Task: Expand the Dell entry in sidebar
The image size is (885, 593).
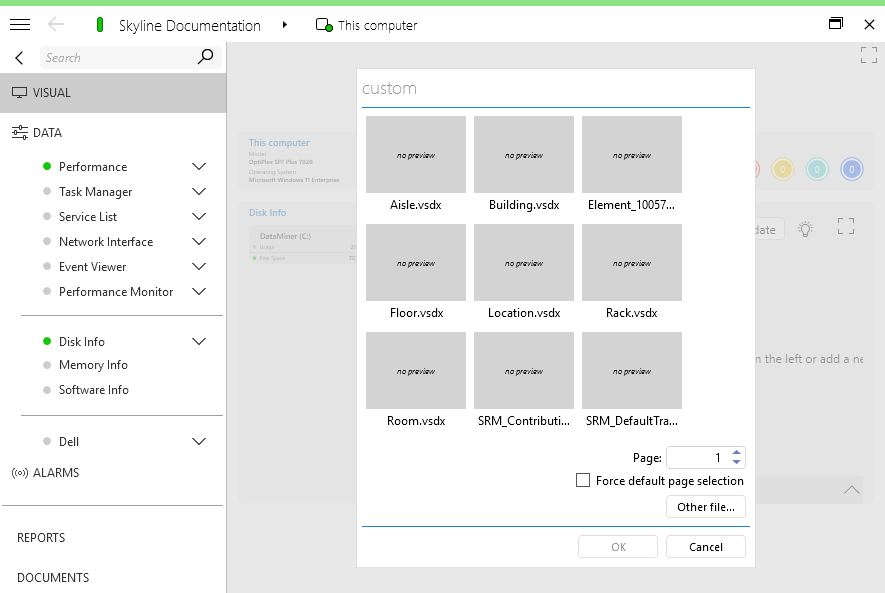Action: click(198, 441)
